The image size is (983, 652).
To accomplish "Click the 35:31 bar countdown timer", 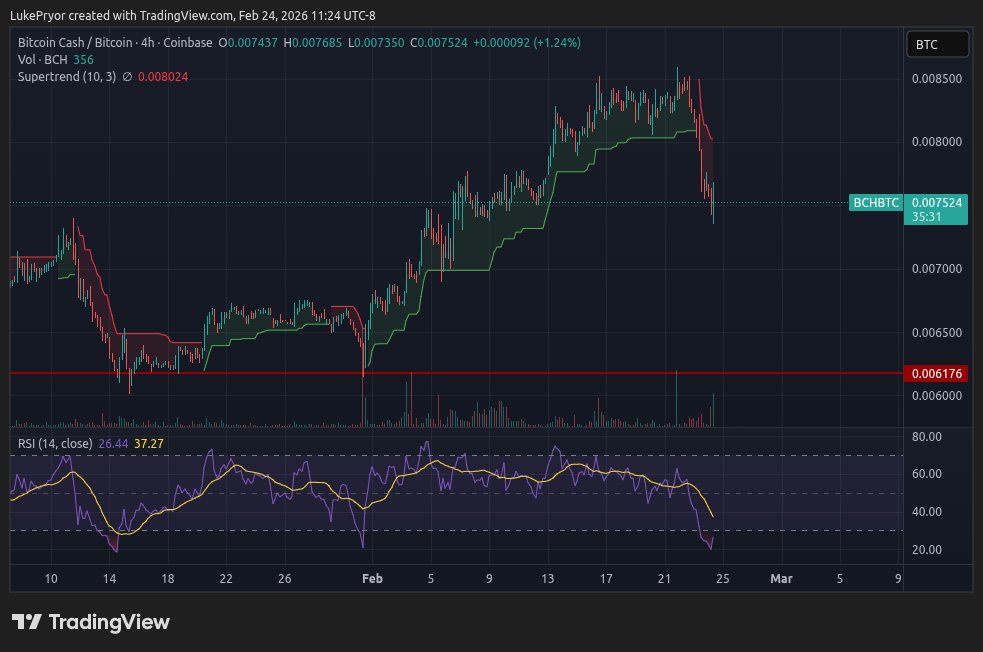I will coord(929,216).
